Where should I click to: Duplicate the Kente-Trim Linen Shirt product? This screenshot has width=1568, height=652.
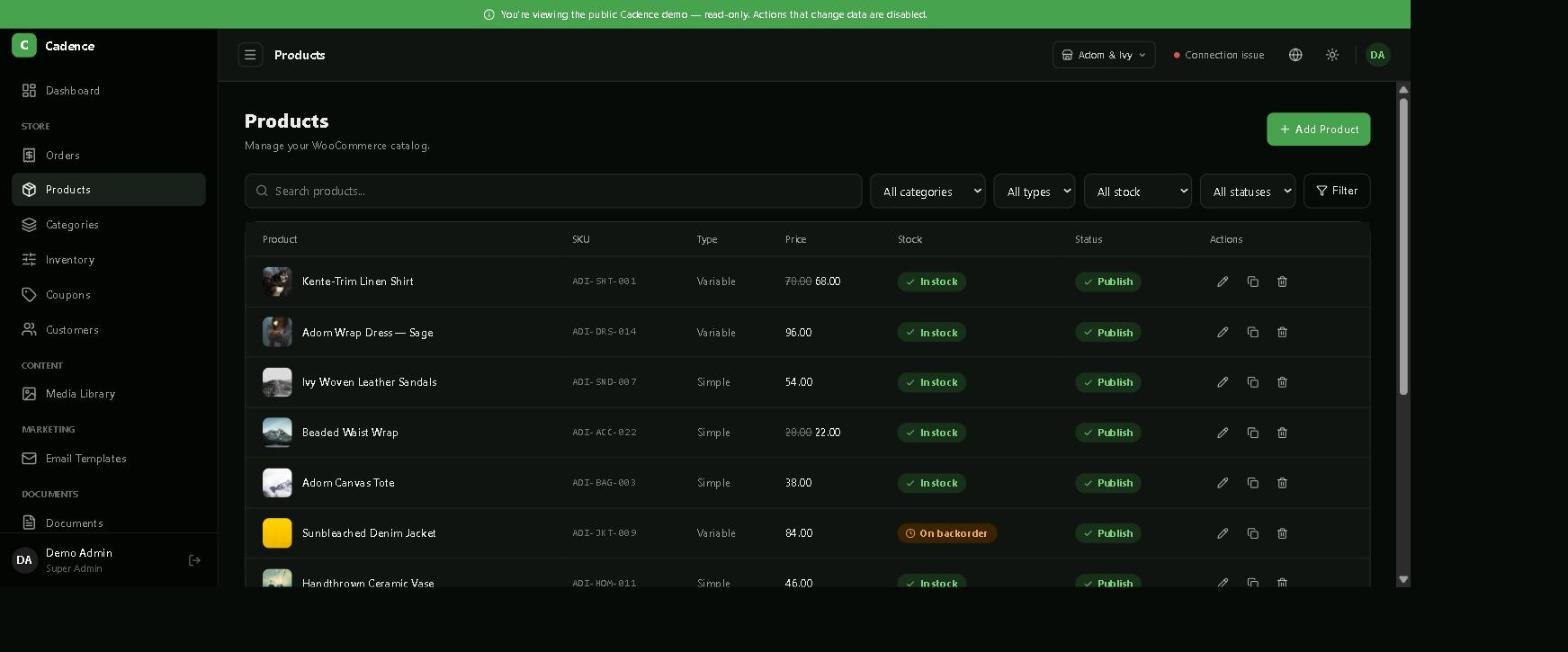pos(1252,282)
